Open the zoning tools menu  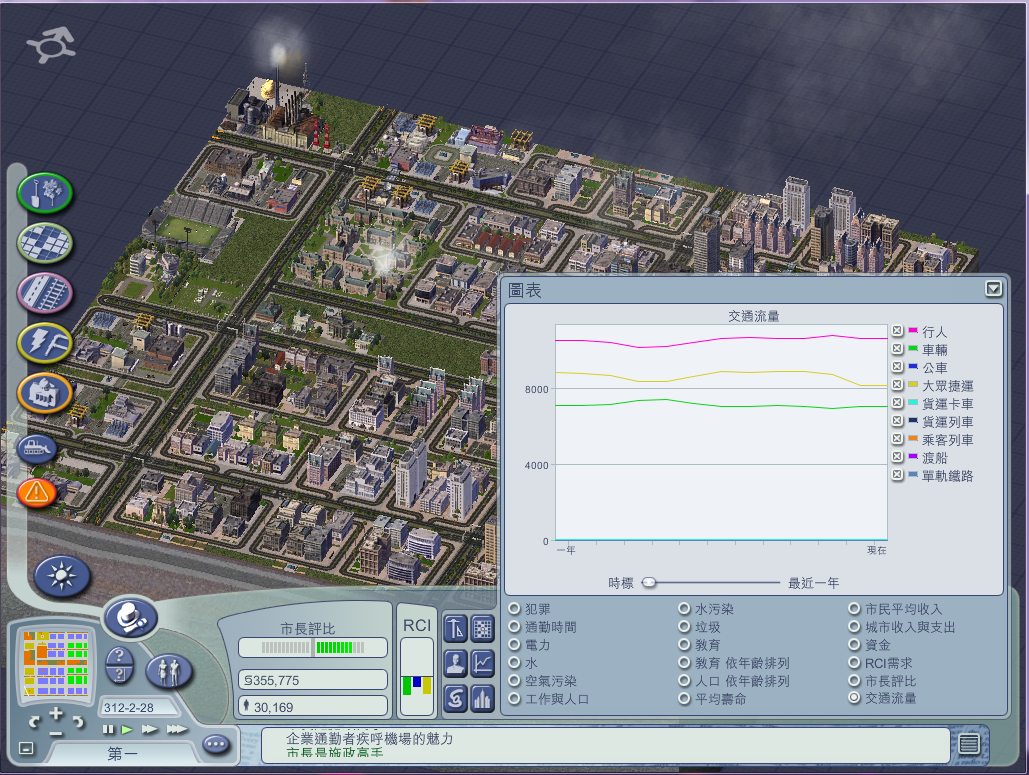(x=45, y=243)
